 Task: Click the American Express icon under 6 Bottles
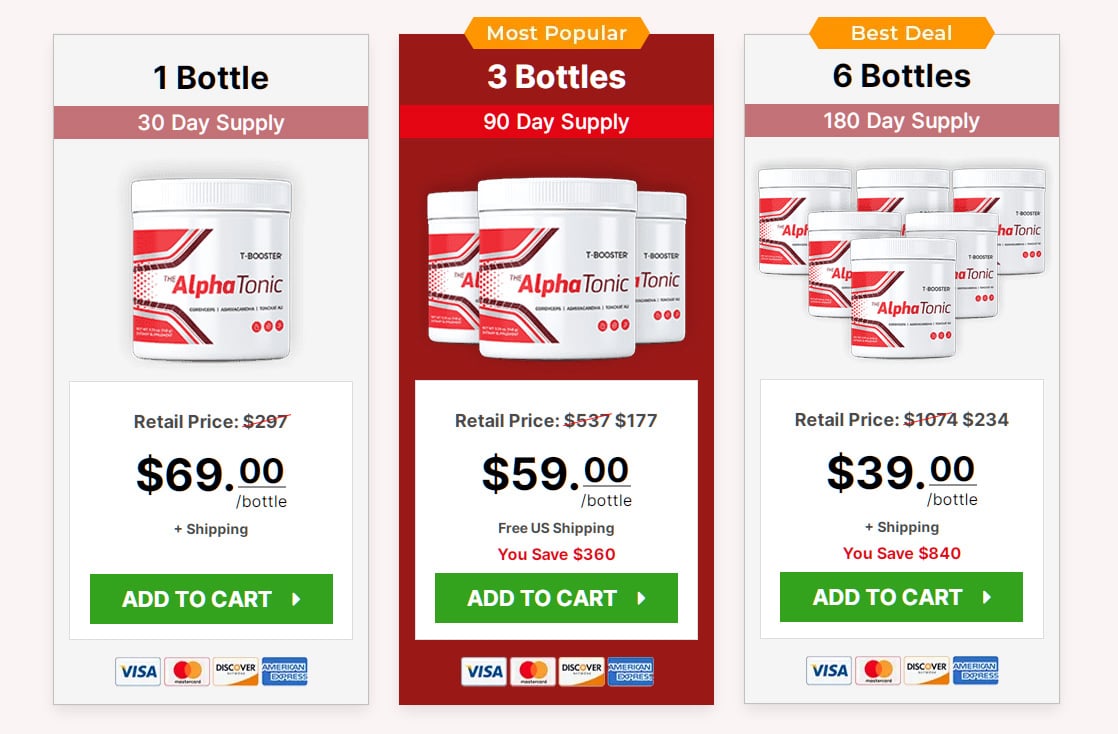point(973,670)
